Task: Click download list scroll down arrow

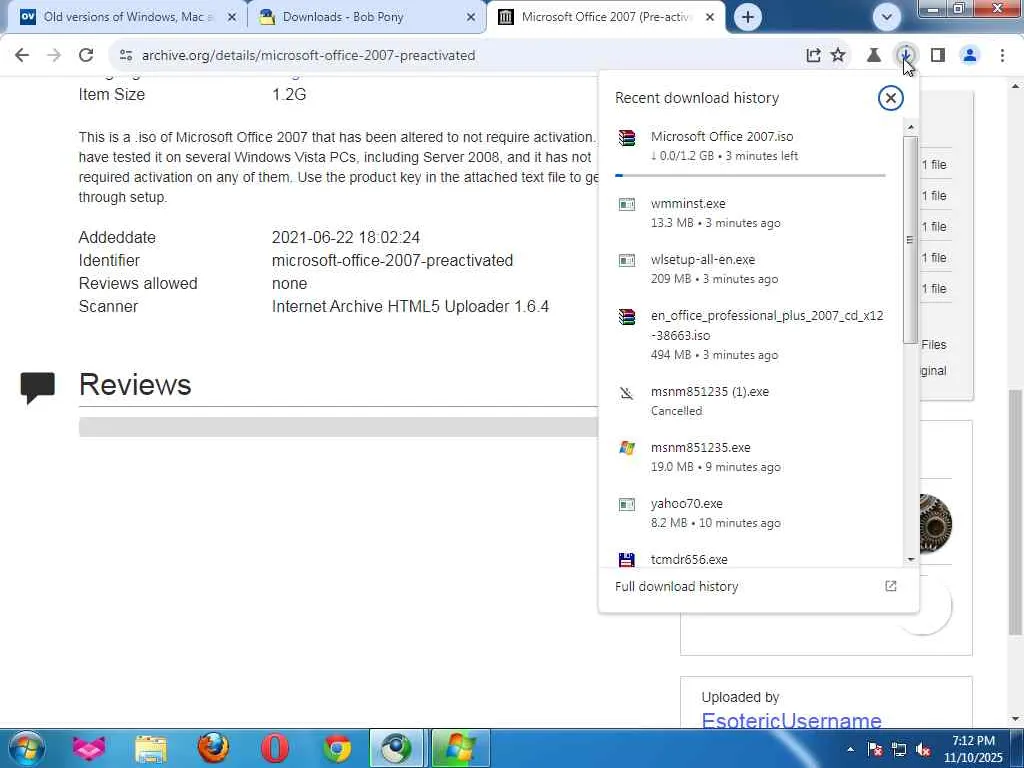Action: [x=911, y=560]
